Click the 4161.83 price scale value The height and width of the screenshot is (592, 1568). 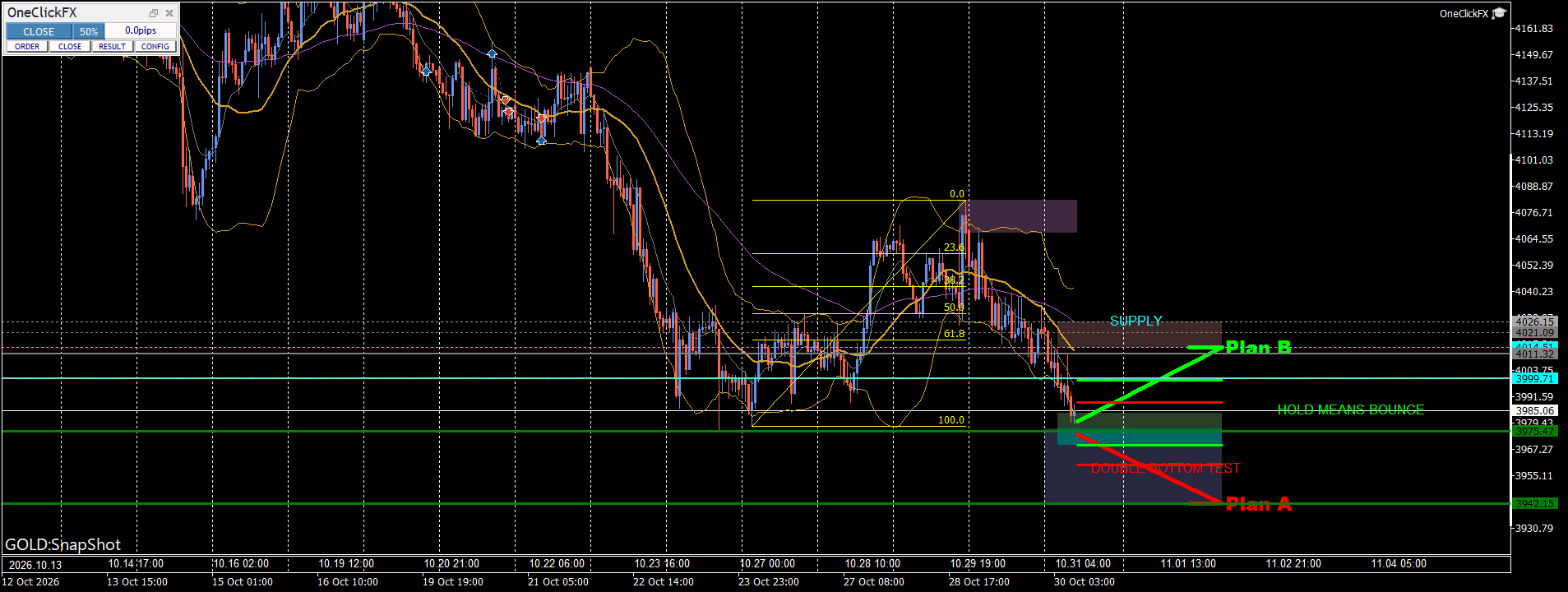[1534, 29]
